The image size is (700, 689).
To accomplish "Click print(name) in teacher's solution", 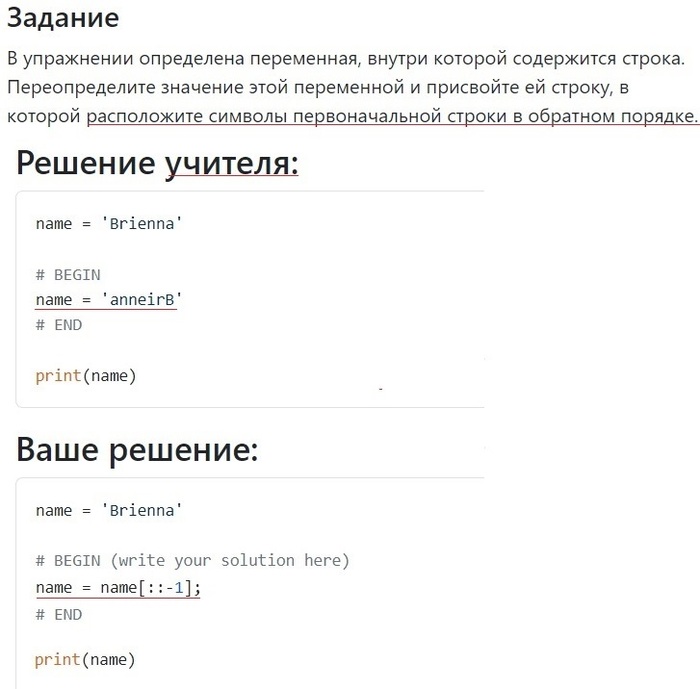I will point(85,376).
